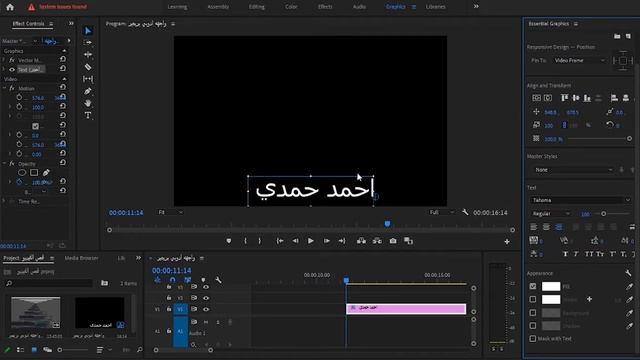Image resolution: width=640 pixels, height=360 pixels.
Task: Click the font size slider handle
Action: [x=603, y=213]
